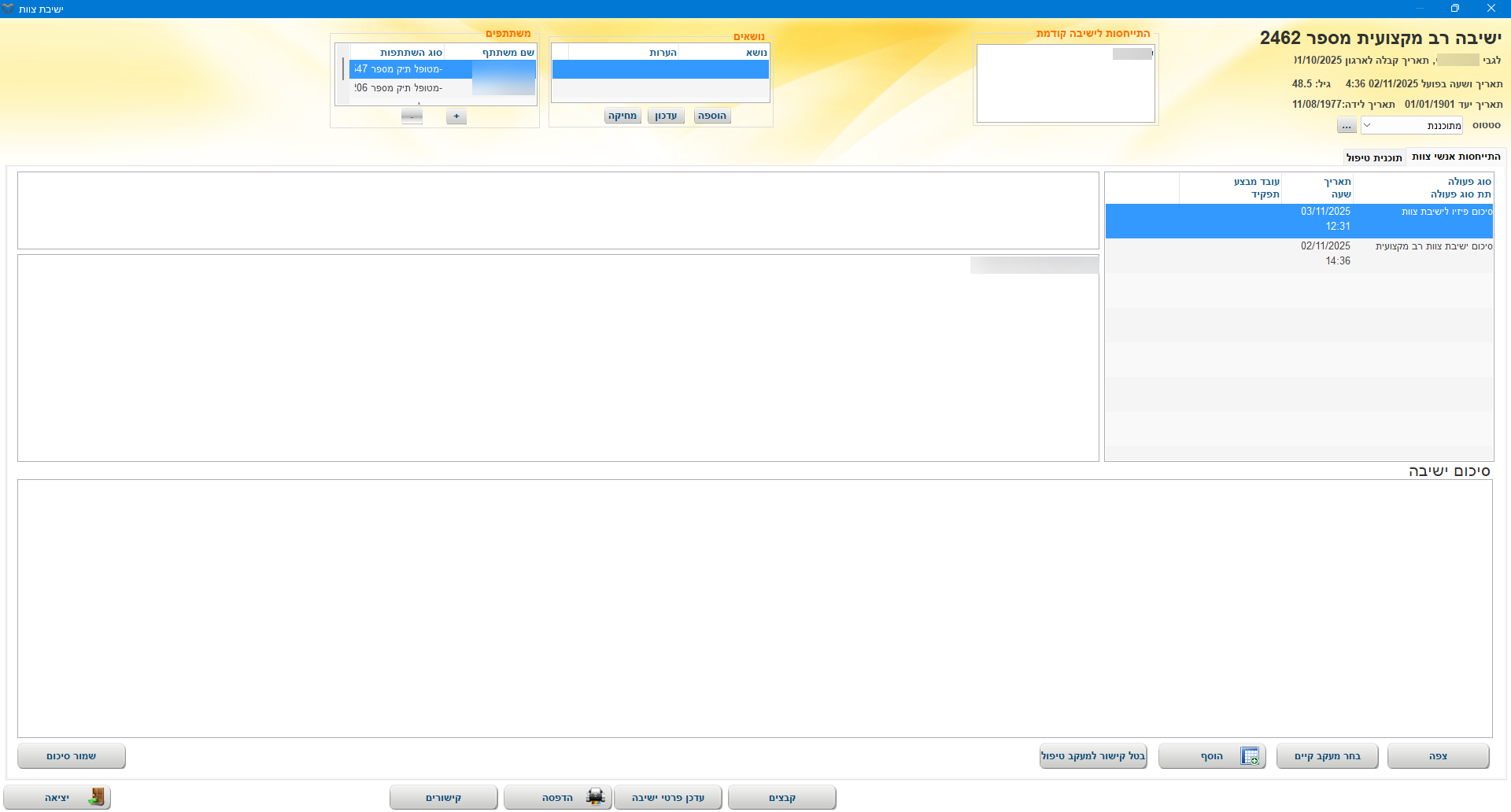Click the קבצים button at the bottom
The height and width of the screenshot is (812, 1511).
tap(781, 797)
